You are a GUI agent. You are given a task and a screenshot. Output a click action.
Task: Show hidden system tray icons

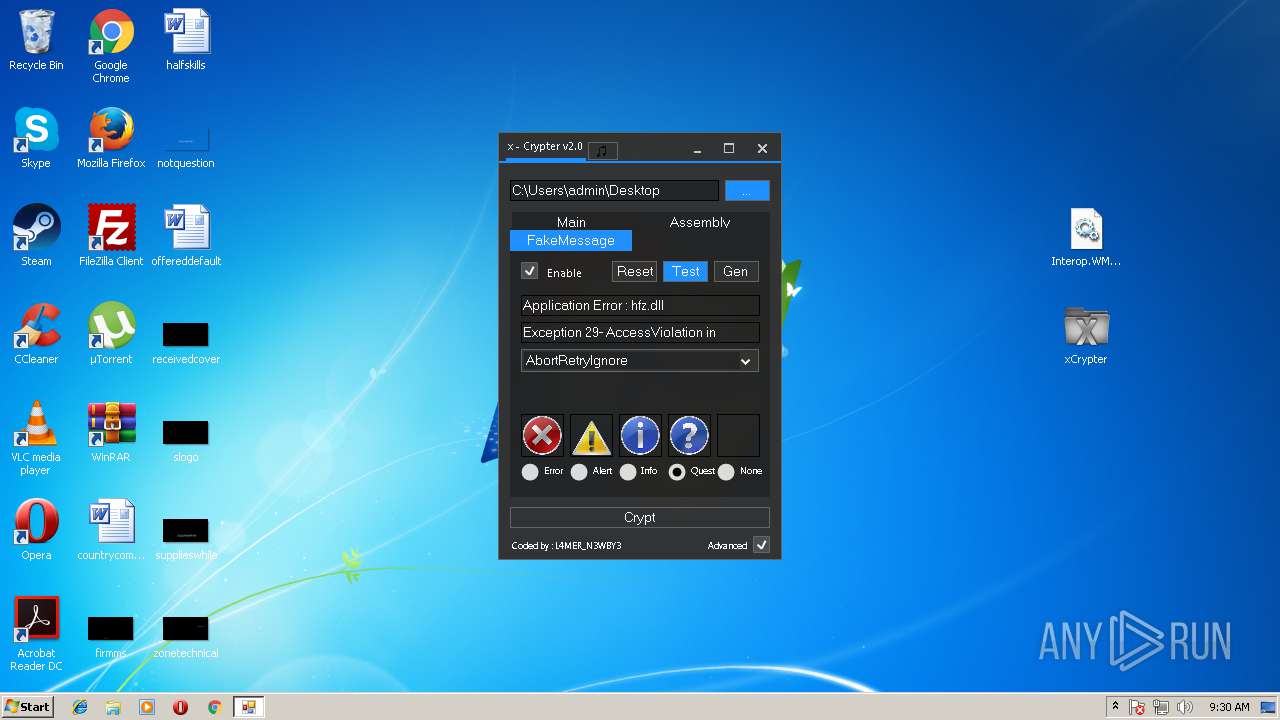click(1115, 707)
